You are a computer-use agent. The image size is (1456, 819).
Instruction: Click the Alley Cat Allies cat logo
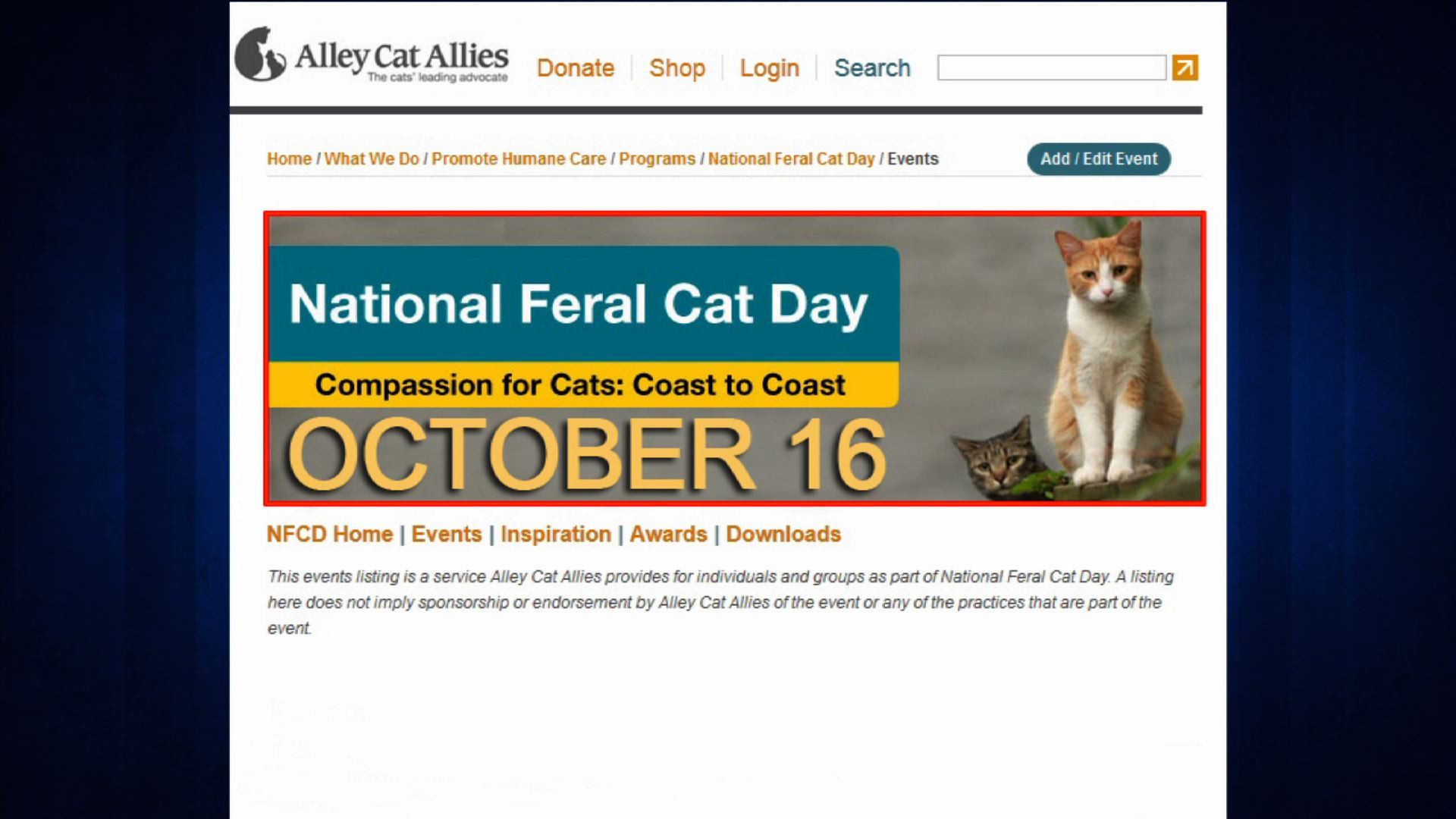259,55
